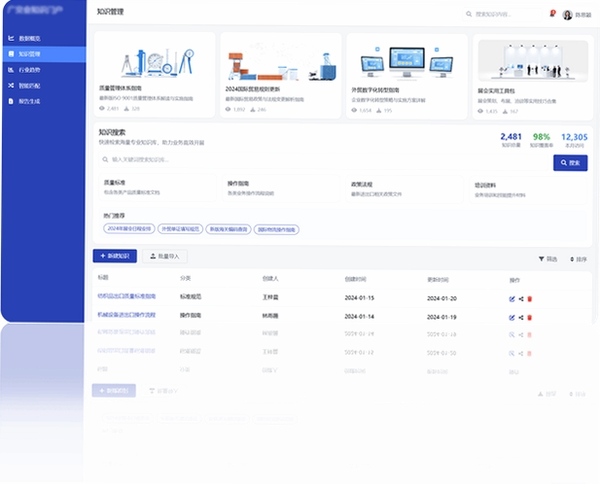Delete the row created 2024-01-14
Viewport: 600px width, 484px height.
click(x=530, y=318)
